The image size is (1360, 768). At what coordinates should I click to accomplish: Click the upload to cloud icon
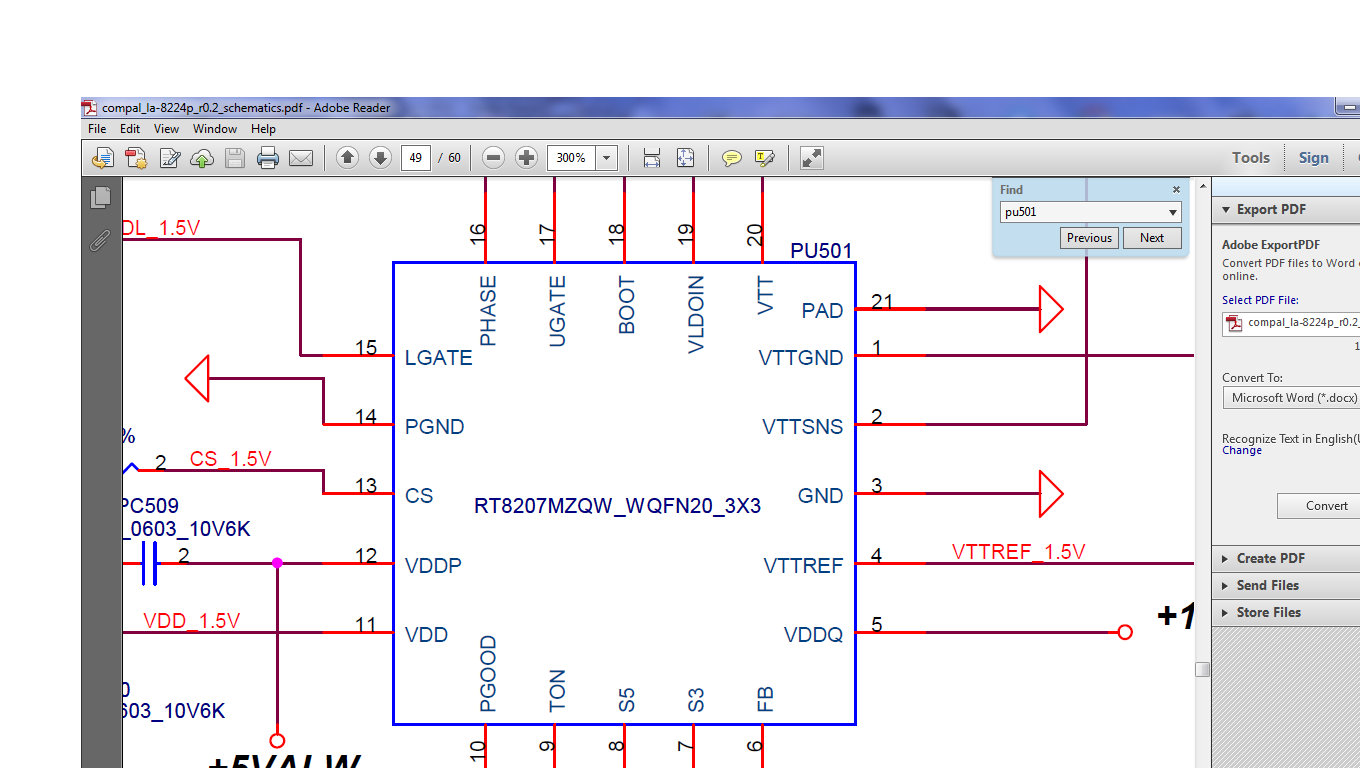pos(202,158)
